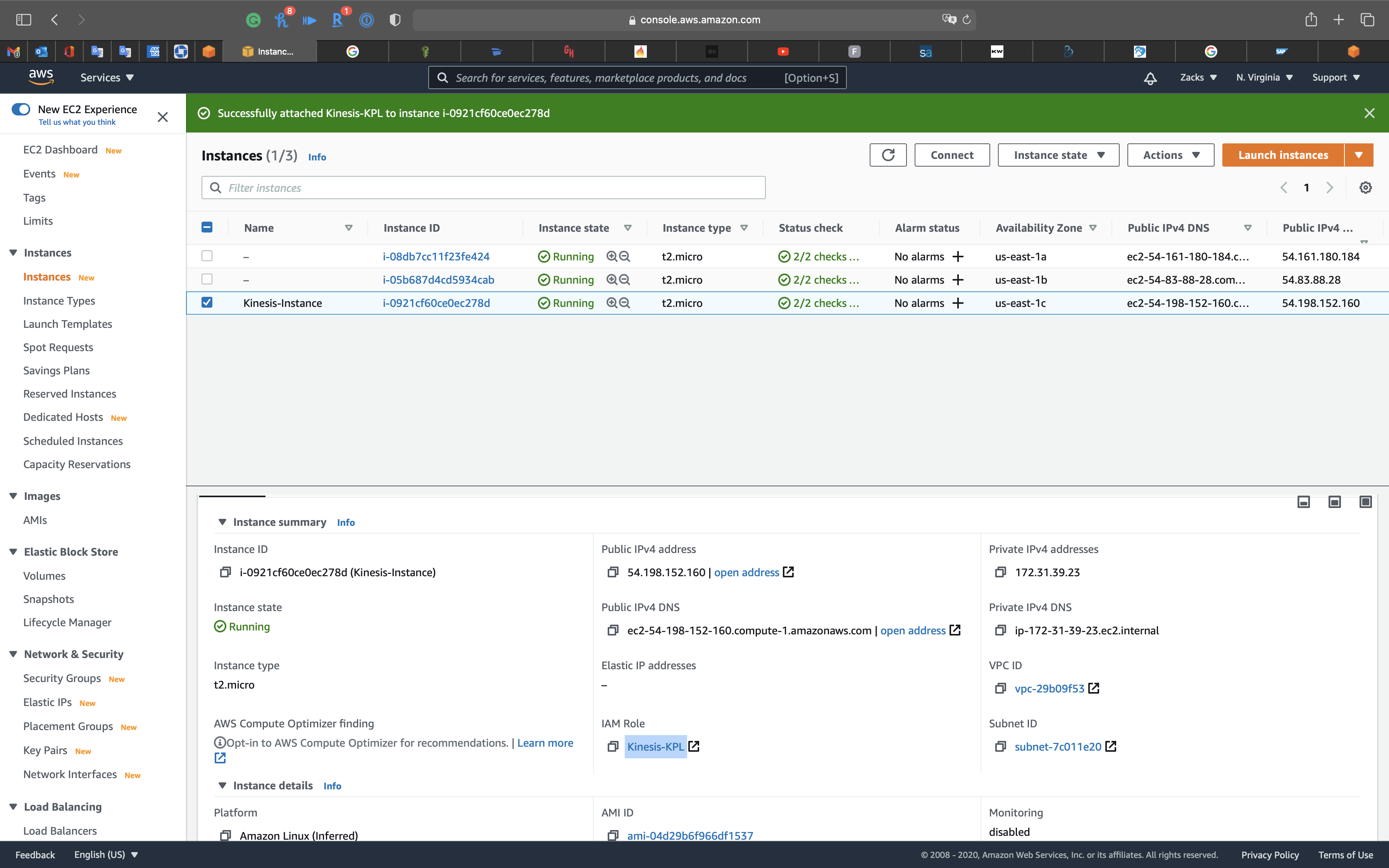Screen dimensions: 1389x868
Task: Open the Services menu
Action: 107,77
